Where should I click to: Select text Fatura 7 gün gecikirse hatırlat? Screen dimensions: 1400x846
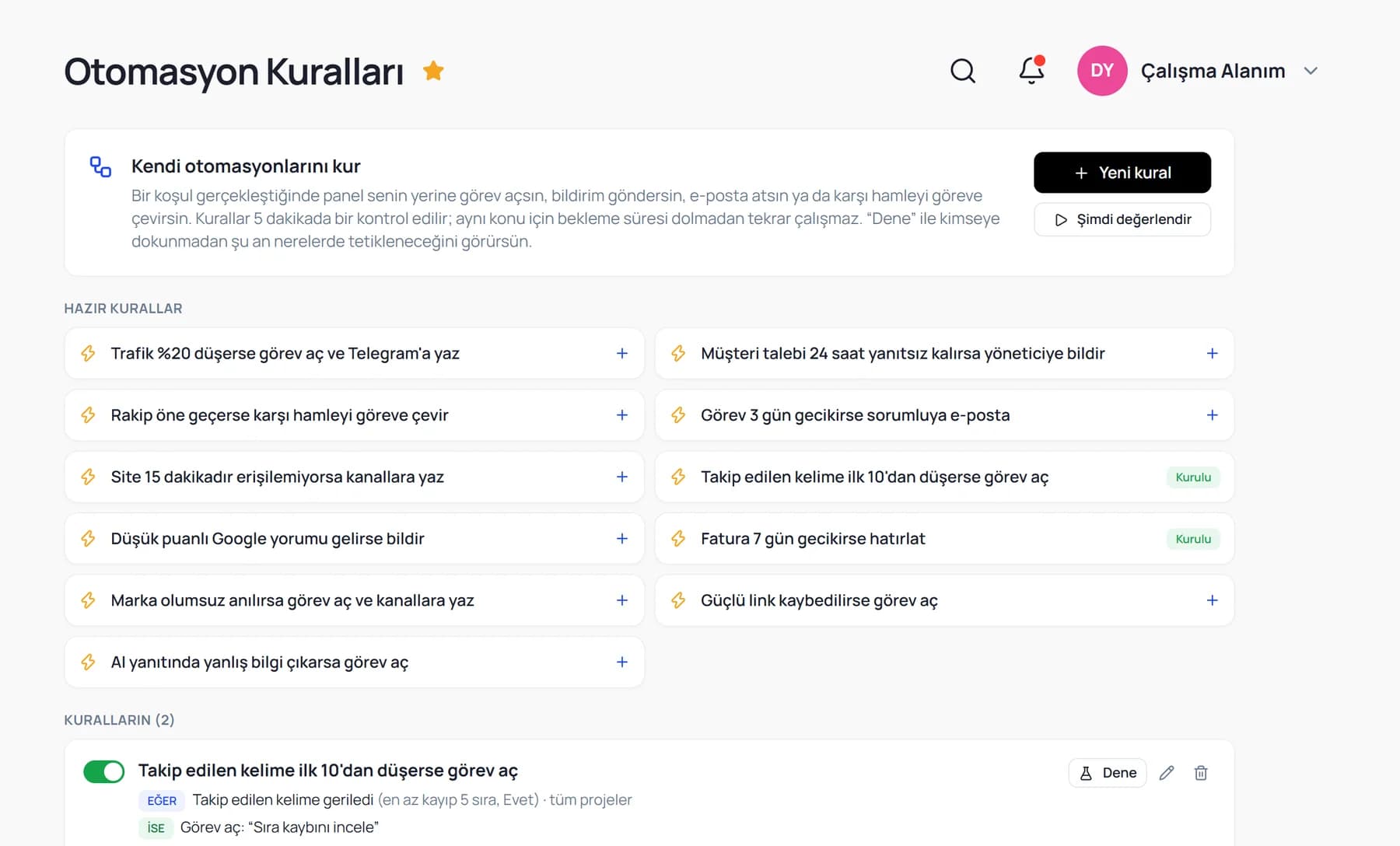point(813,538)
